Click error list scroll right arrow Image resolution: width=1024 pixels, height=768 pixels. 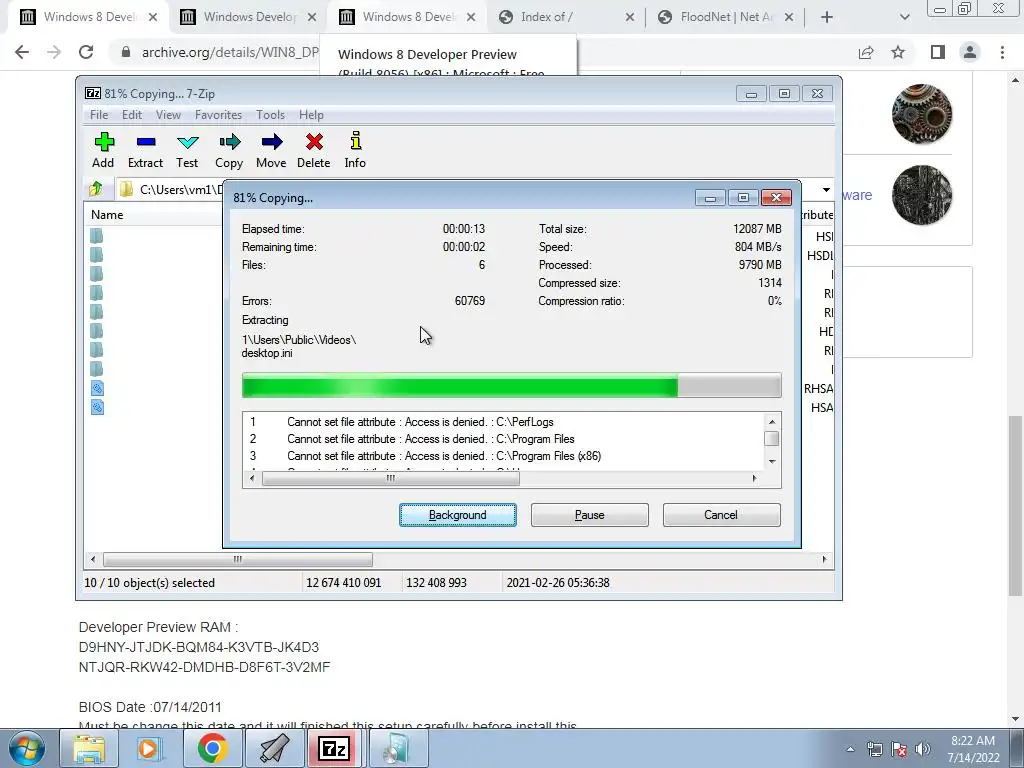click(x=754, y=478)
